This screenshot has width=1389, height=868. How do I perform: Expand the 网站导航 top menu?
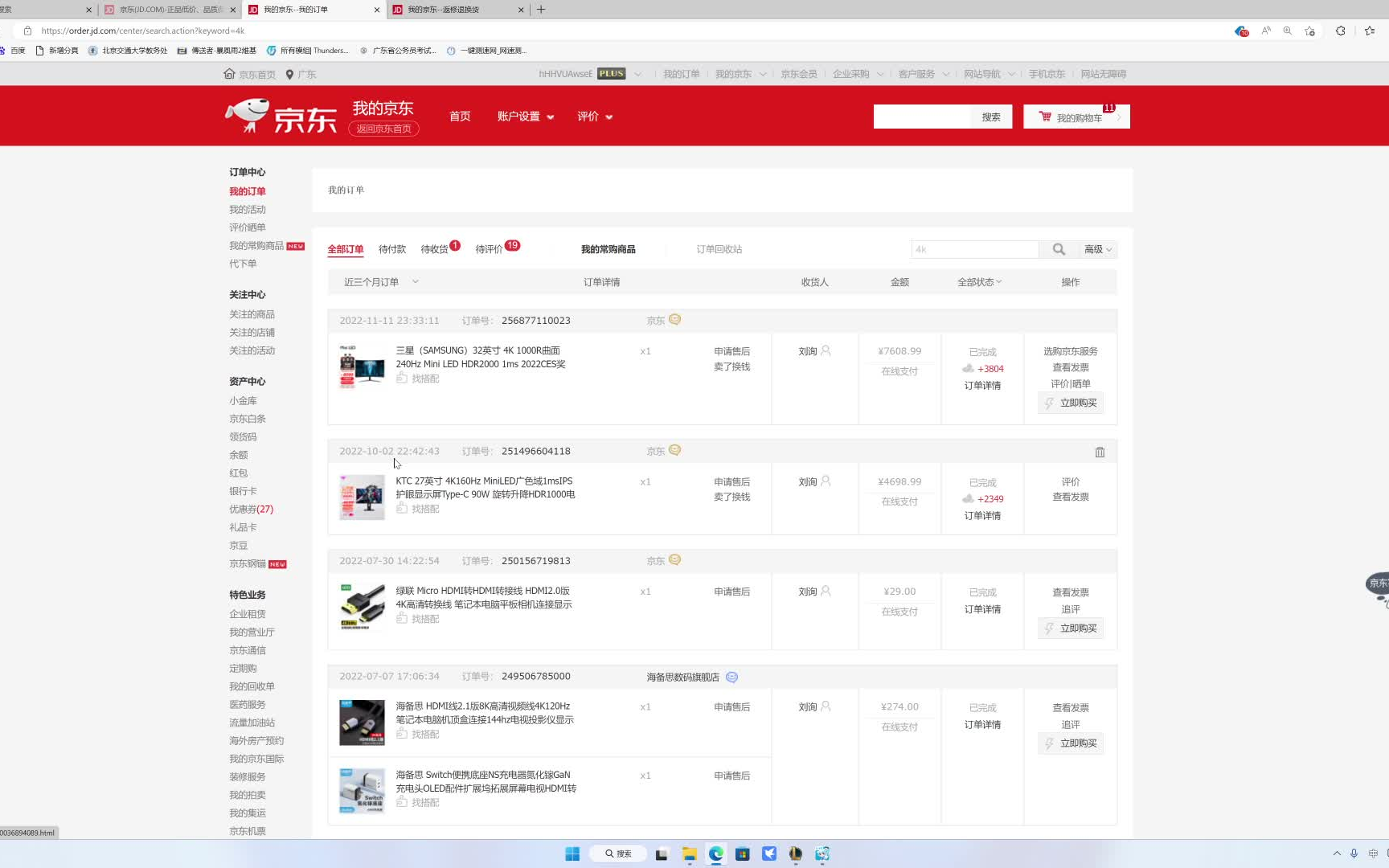click(x=990, y=74)
